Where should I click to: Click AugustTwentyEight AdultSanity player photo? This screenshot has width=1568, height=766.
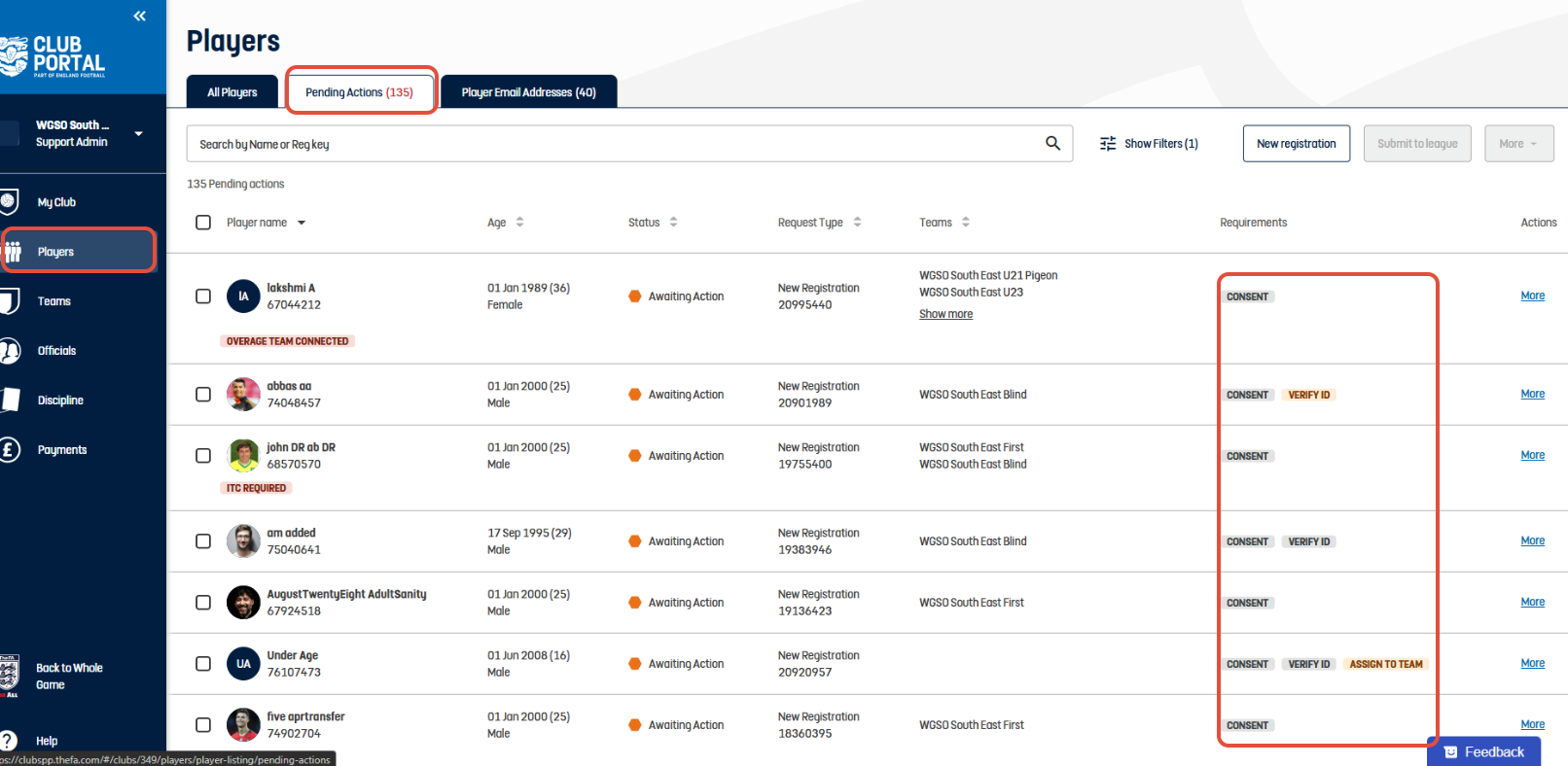(243, 603)
